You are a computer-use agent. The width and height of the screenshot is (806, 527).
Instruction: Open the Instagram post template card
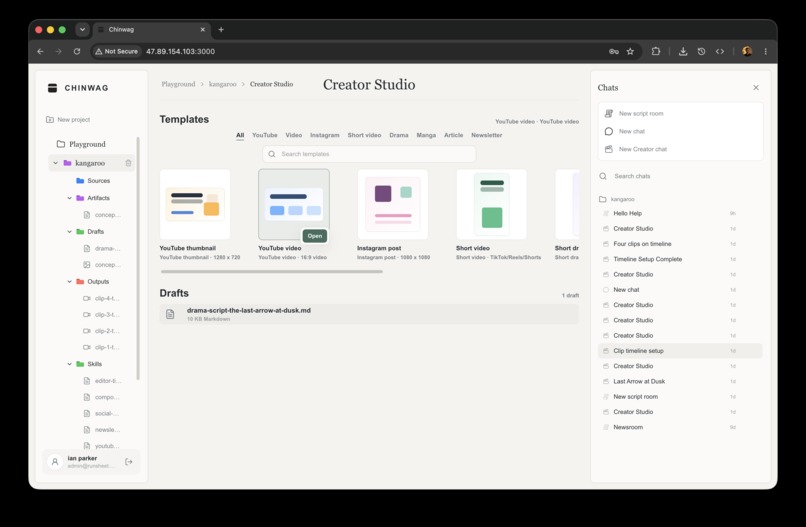pos(393,204)
